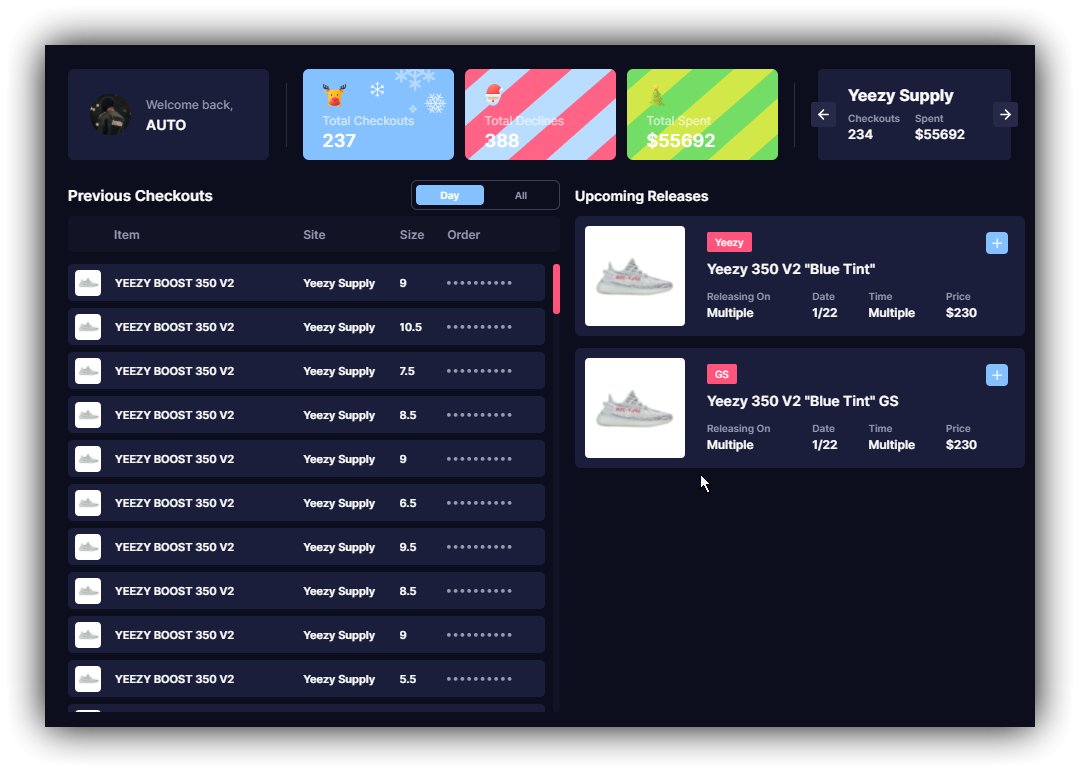
Task: Open the Total Declines 388 card
Action: 541,114
